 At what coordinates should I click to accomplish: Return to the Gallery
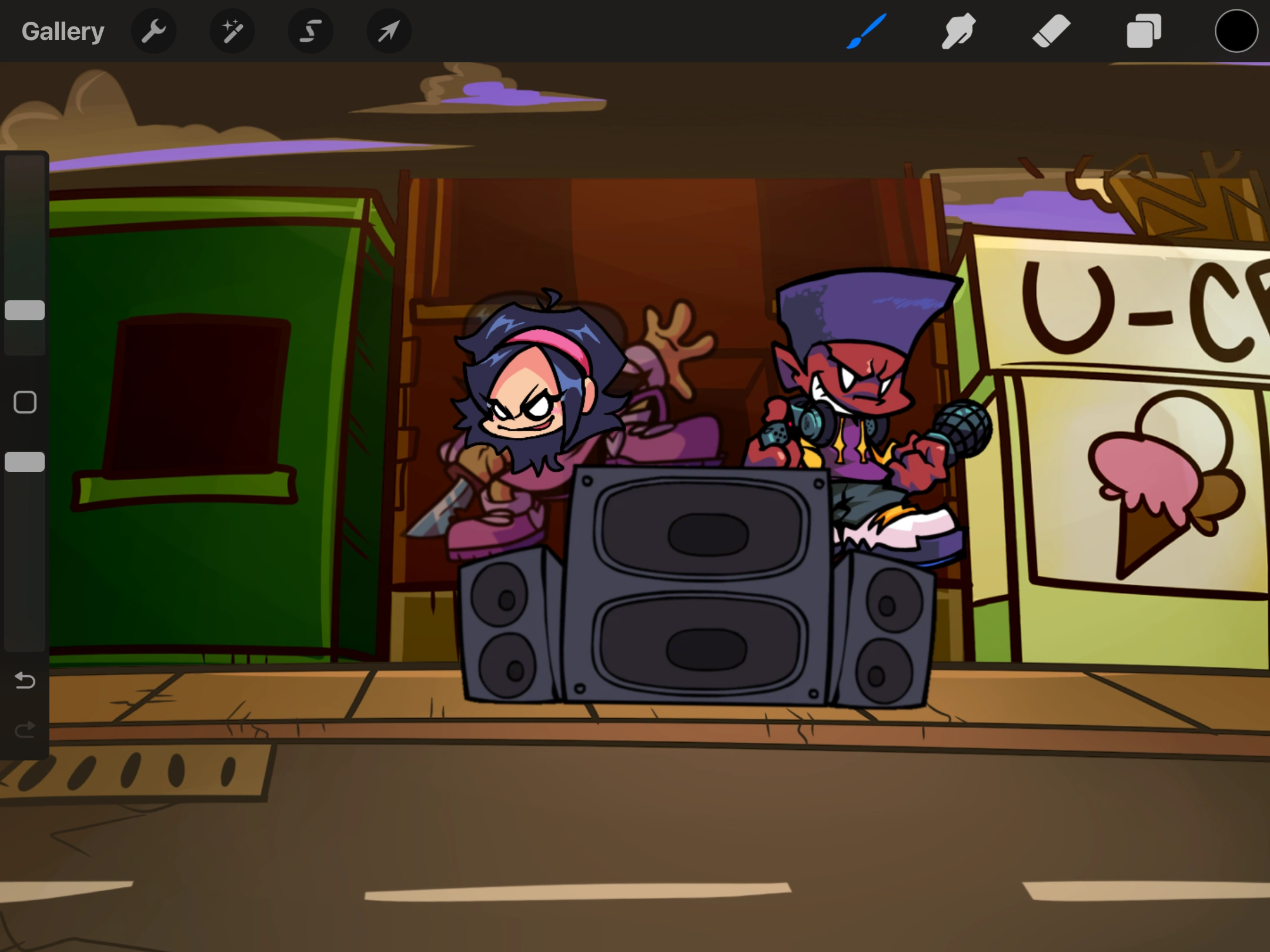[63, 31]
